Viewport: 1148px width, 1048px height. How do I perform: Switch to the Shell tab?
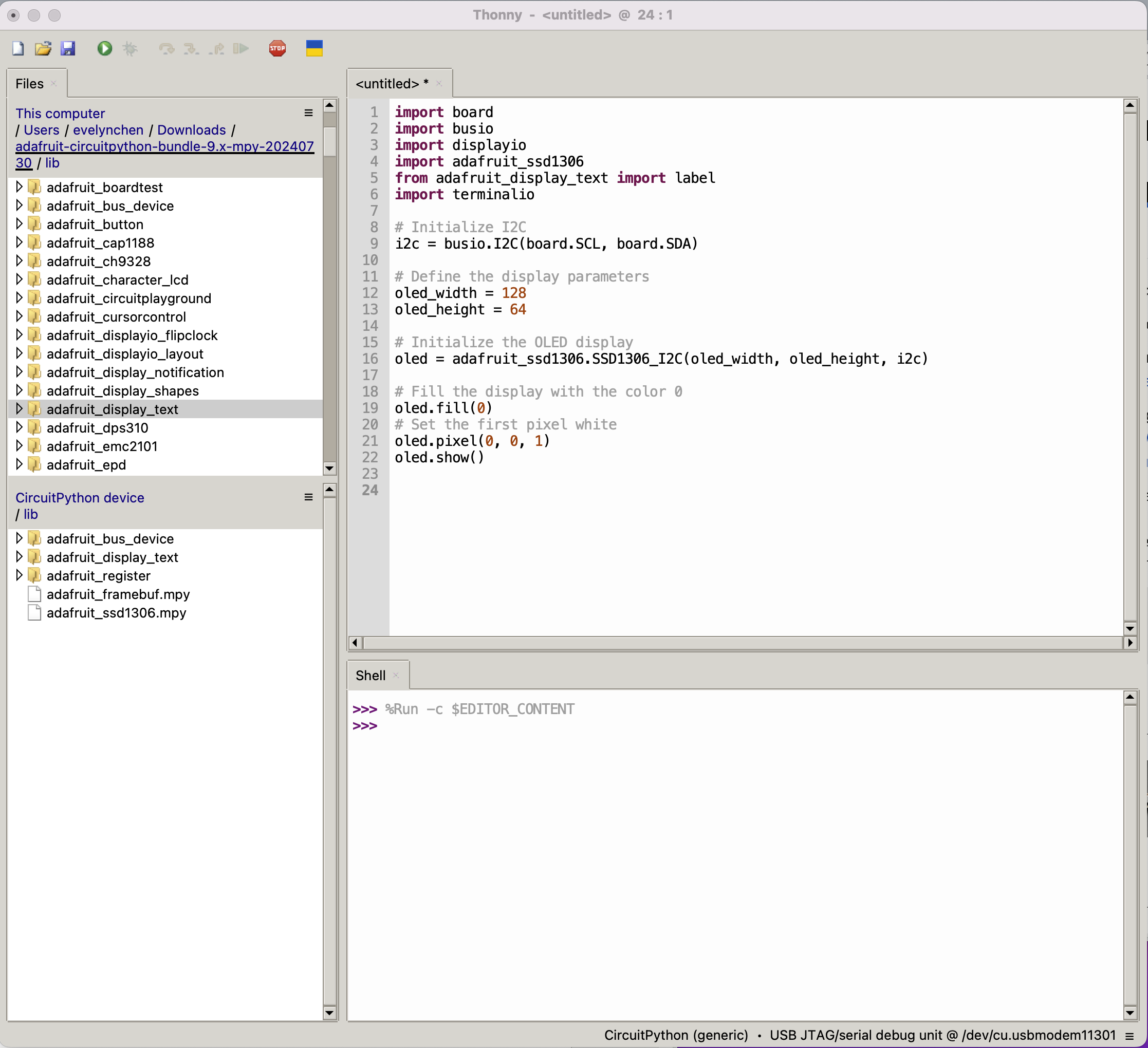point(370,675)
